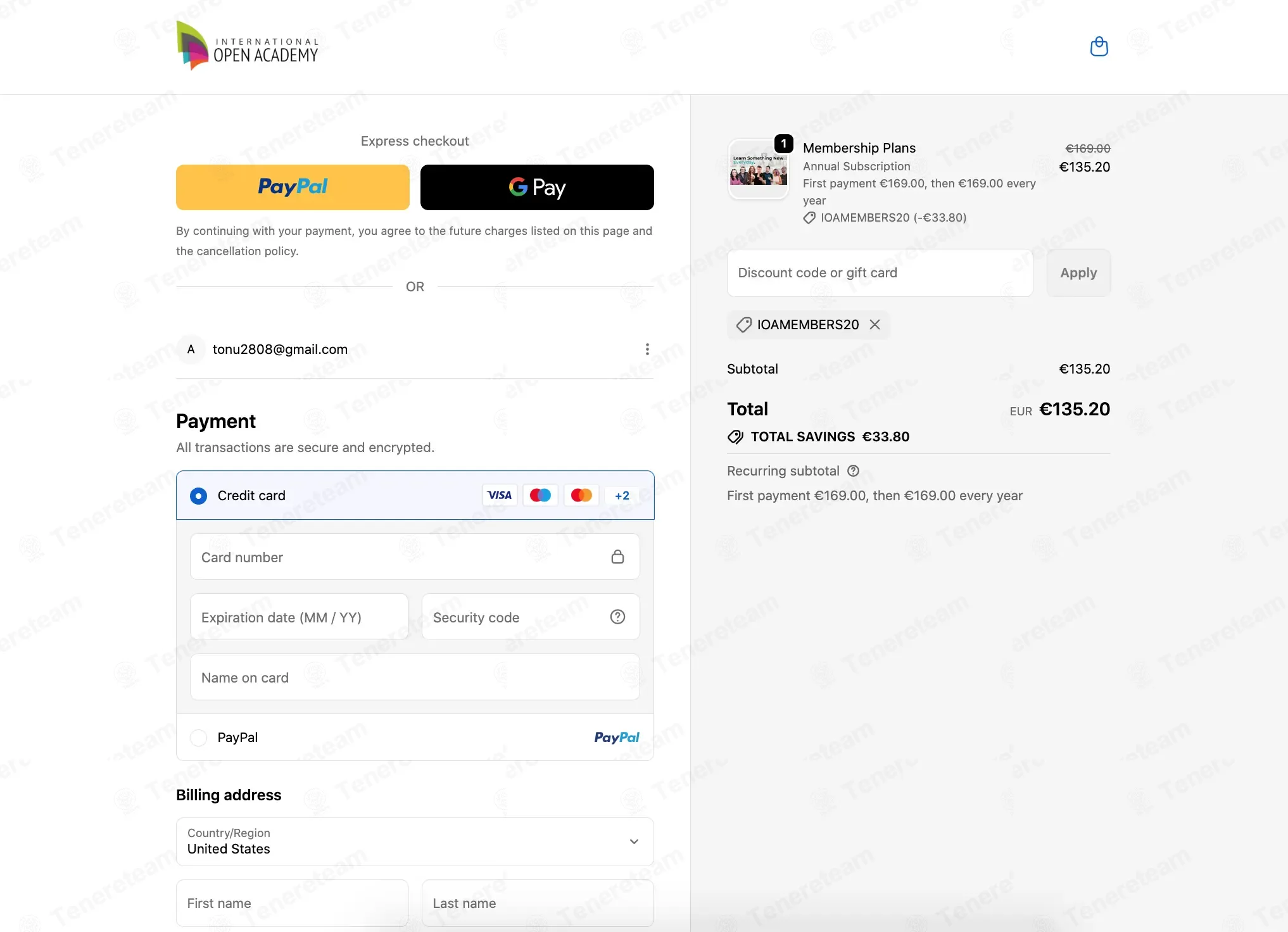Click the Billing address heading
Viewport: 1288px width, 932px height.
point(229,795)
